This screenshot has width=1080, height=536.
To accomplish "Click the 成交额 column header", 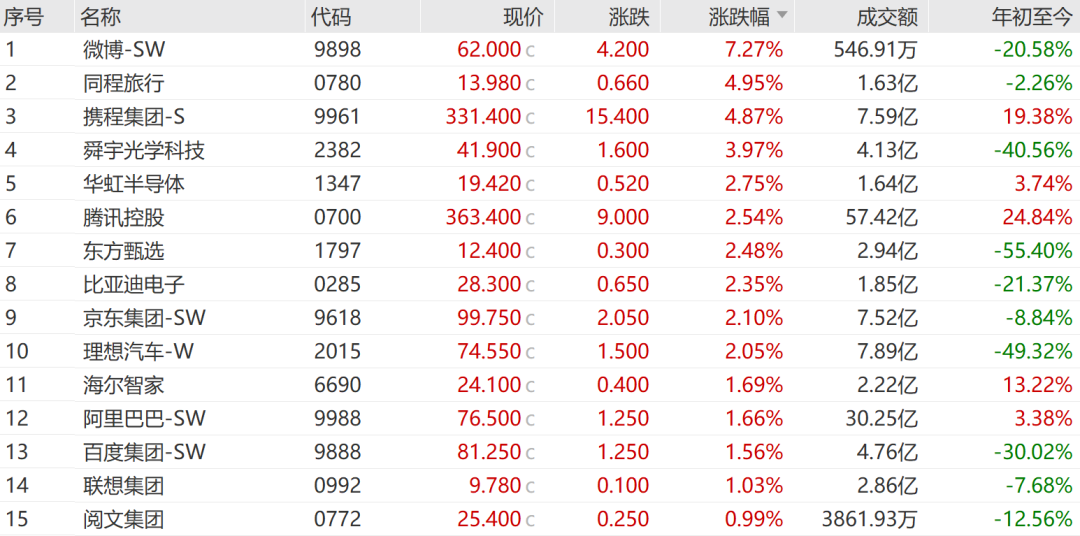I will point(887,16).
